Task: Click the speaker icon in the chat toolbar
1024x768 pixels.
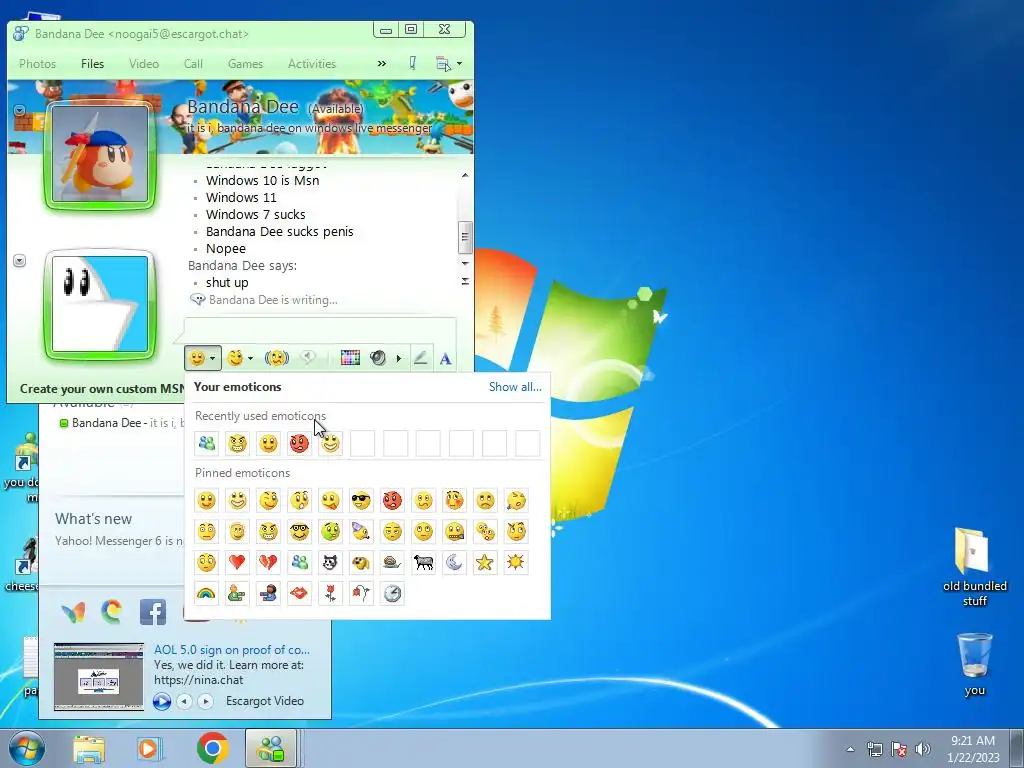Action: 378,358
